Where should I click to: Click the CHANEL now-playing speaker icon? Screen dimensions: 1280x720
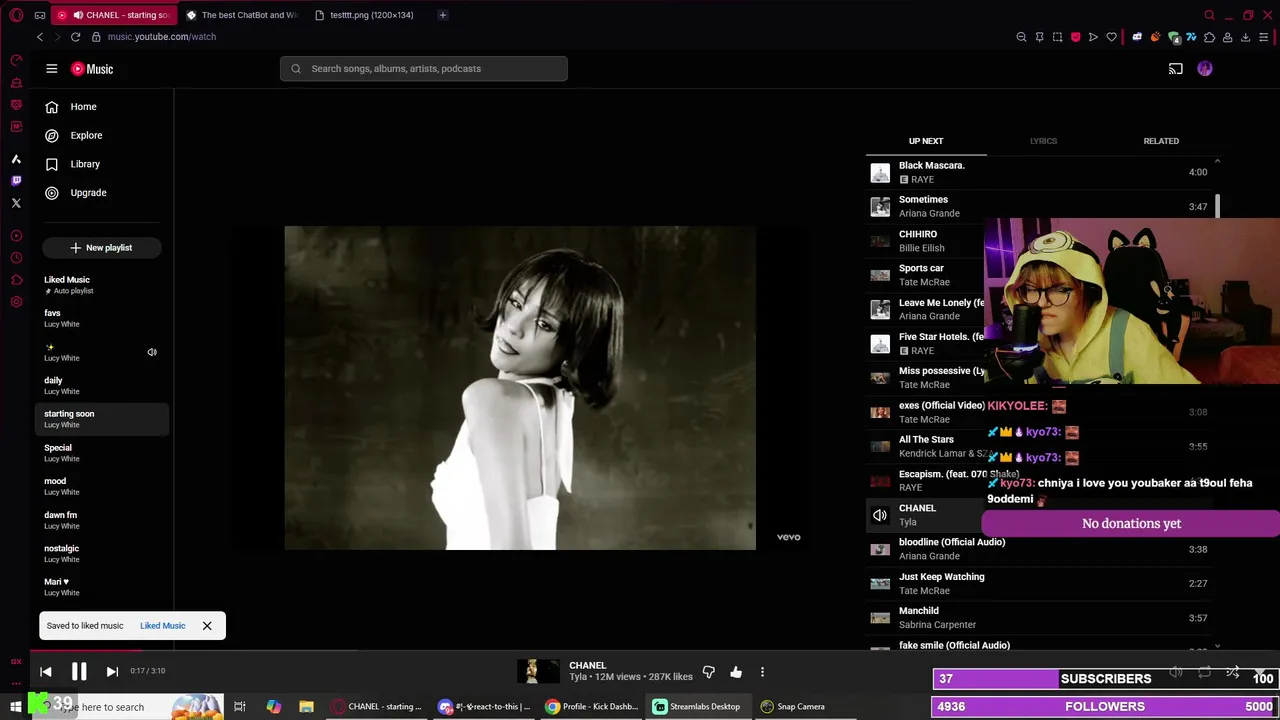(x=880, y=515)
